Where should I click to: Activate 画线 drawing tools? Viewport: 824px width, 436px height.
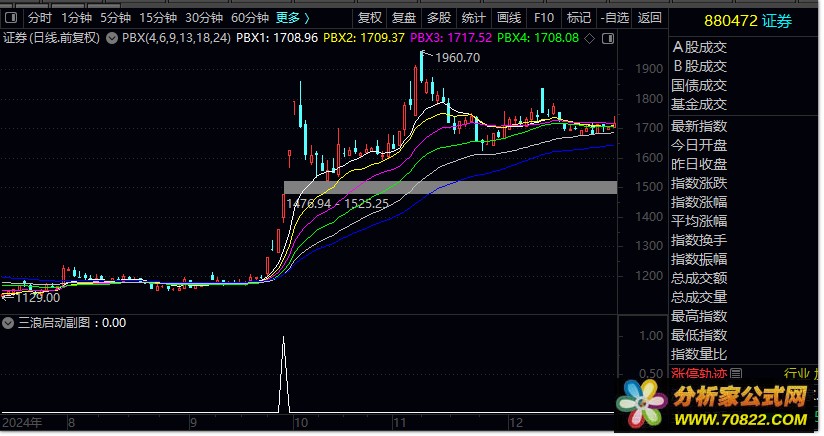coord(509,18)
